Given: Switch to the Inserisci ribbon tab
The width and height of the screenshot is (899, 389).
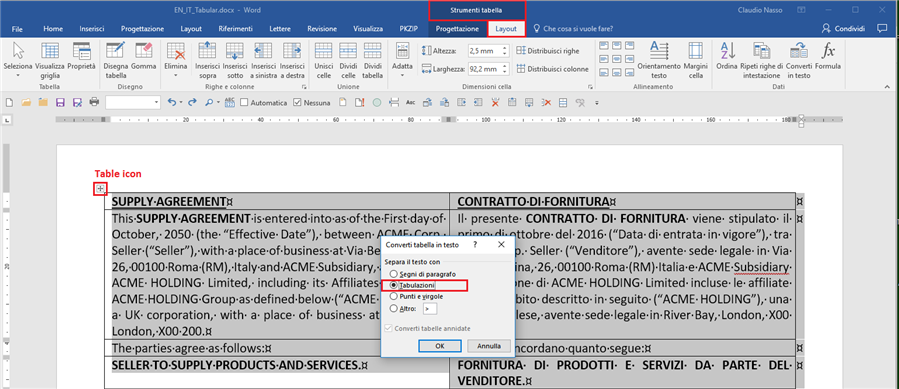Looking at the screenshot, I should tap(92, 29).
